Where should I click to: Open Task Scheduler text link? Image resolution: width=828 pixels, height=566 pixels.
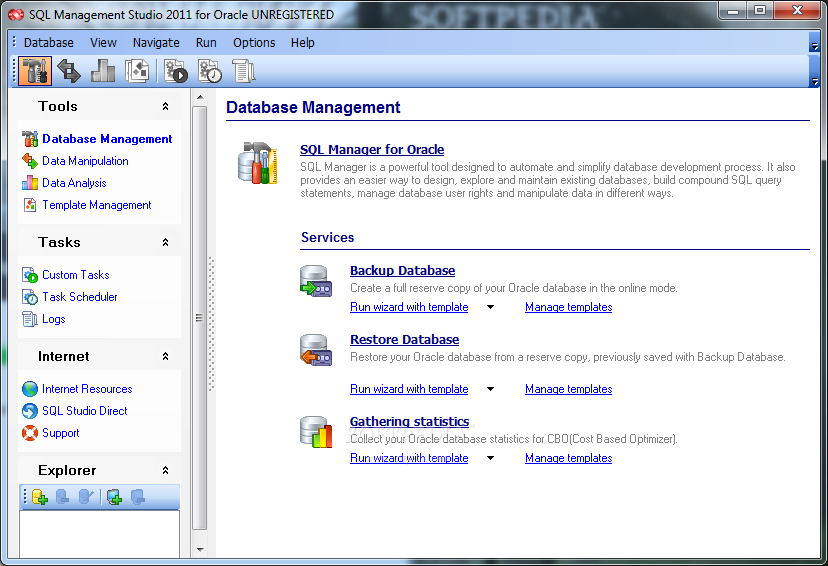coord(80,297)
